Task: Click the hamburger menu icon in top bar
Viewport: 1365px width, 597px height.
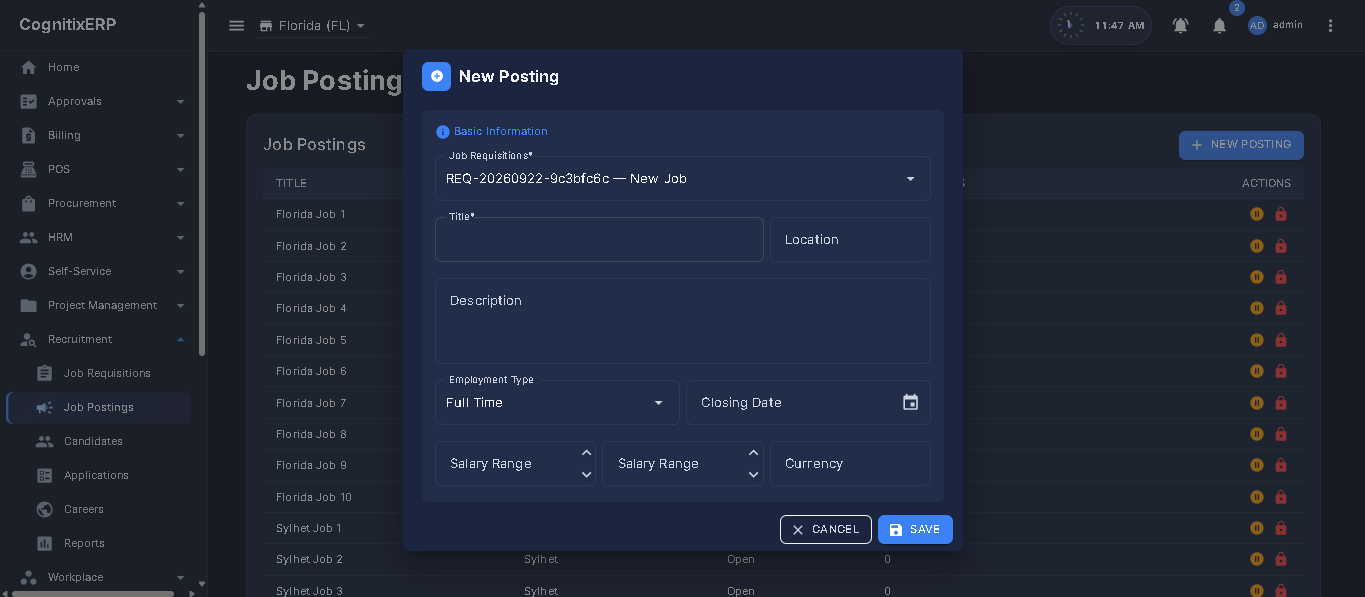Action: (236, 26)
